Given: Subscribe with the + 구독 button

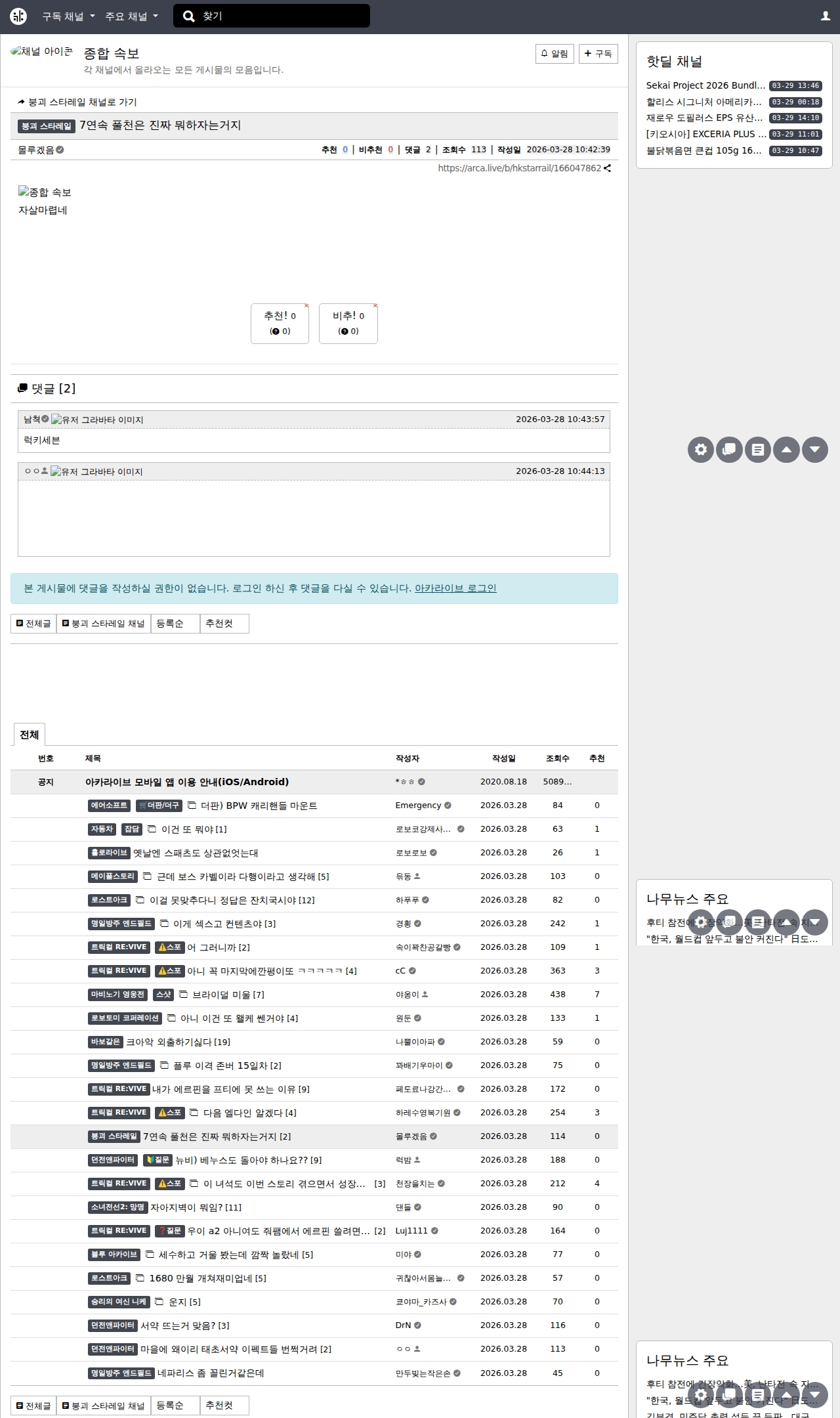Looking at the screenshot, I should (598, 54).
